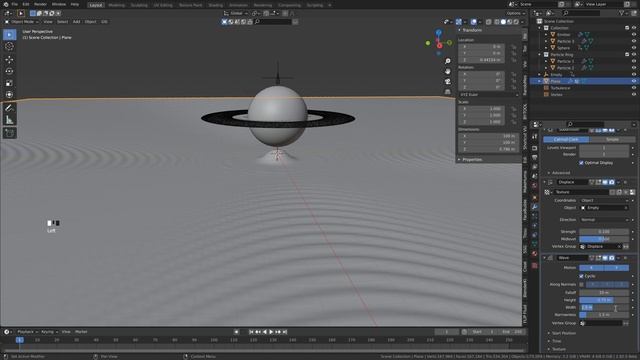Viewport: 640px width, 360px height.
Task: Click the Blender logo menu icon
Action: tap(6, 4)
